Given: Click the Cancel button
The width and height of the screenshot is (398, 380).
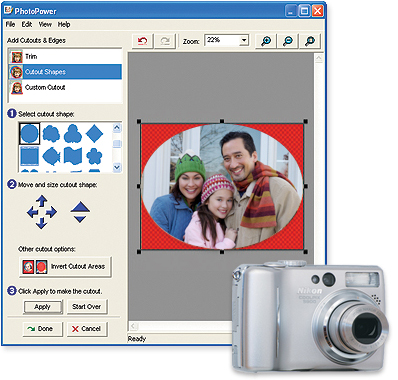Looking at the screenshot, I should tap(87, 329).
